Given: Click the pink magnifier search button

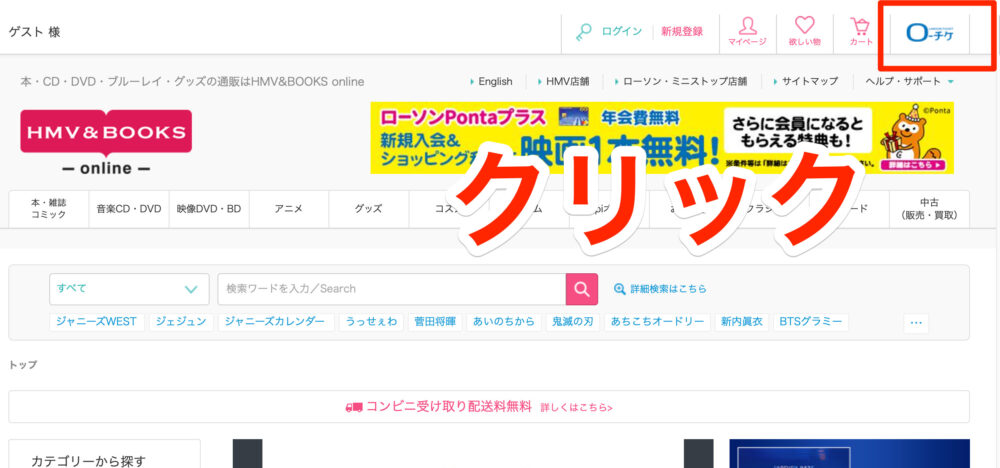Looking at the screenshot, I should (x=582, y=289).
